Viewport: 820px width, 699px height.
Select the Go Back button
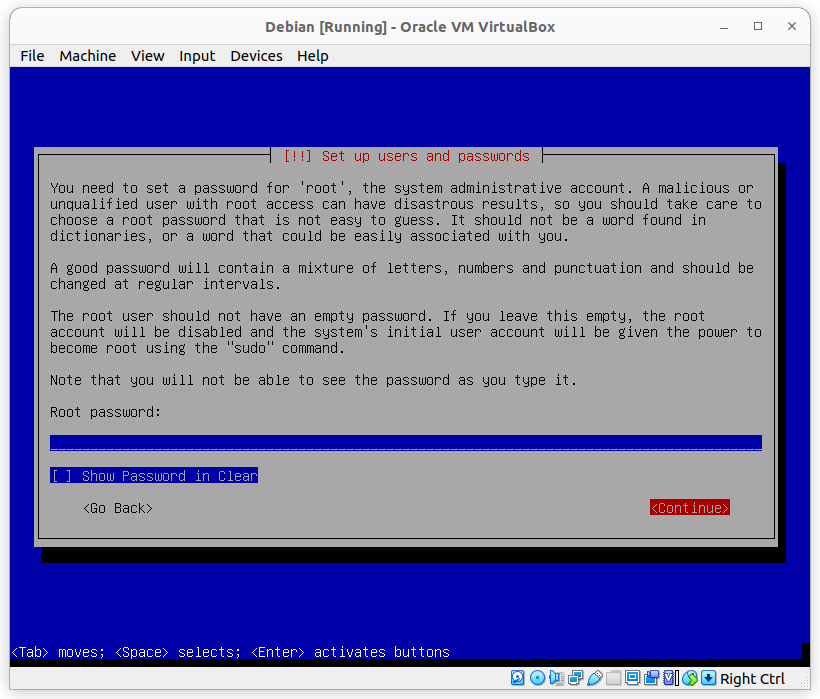(x=117, y=507)
